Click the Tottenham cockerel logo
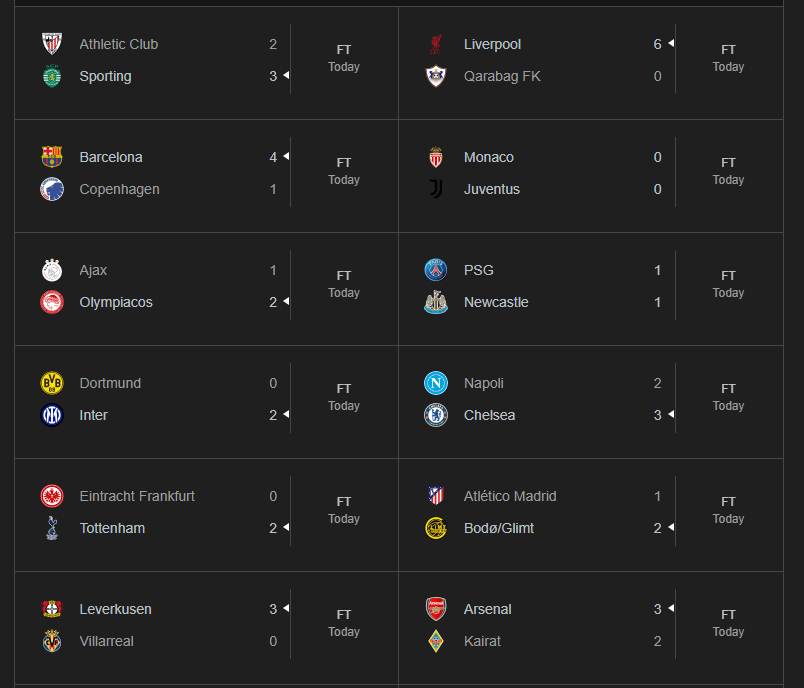 52,528
